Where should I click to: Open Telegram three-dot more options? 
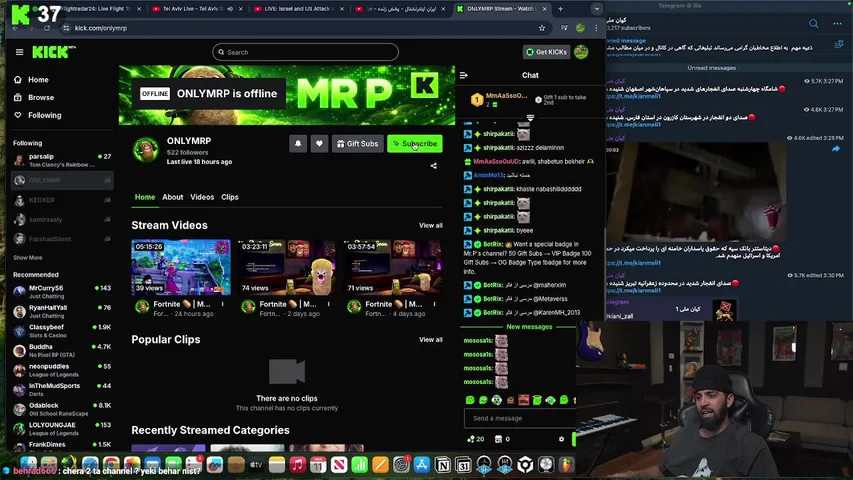[837, 23]
